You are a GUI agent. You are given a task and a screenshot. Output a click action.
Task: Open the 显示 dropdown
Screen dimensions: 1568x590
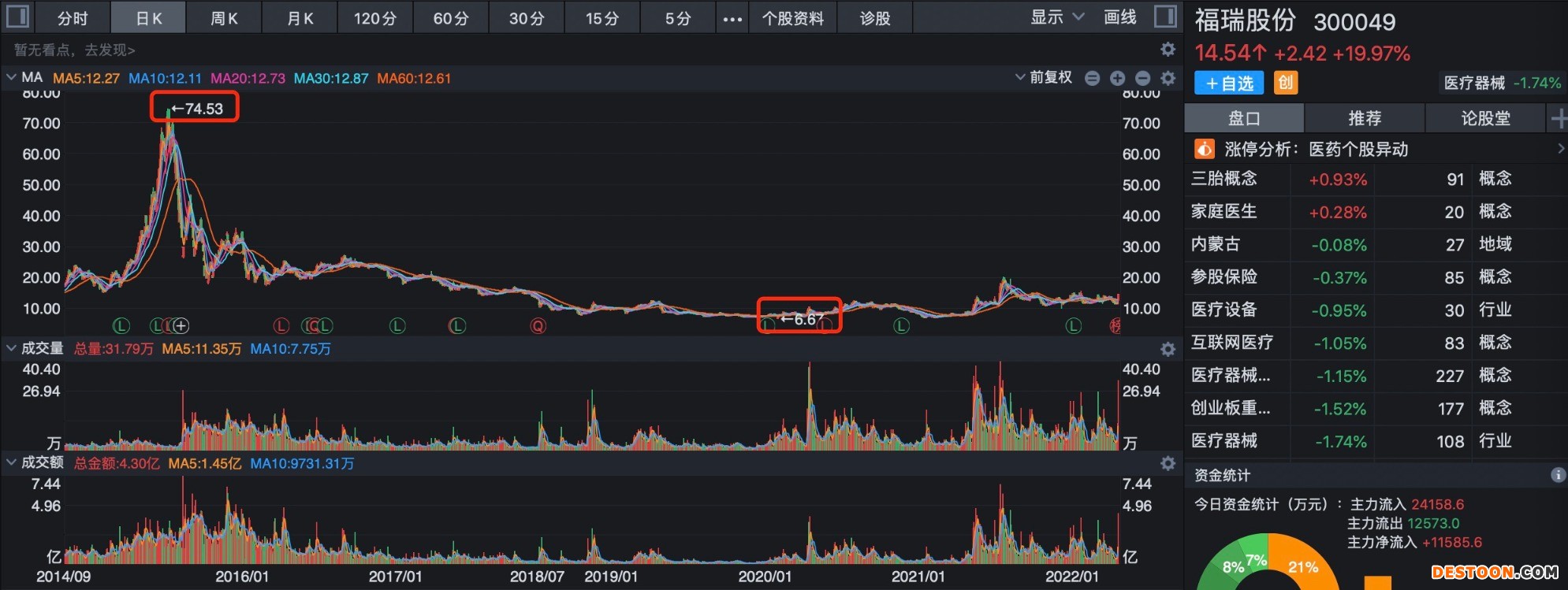coord(1056,17)
